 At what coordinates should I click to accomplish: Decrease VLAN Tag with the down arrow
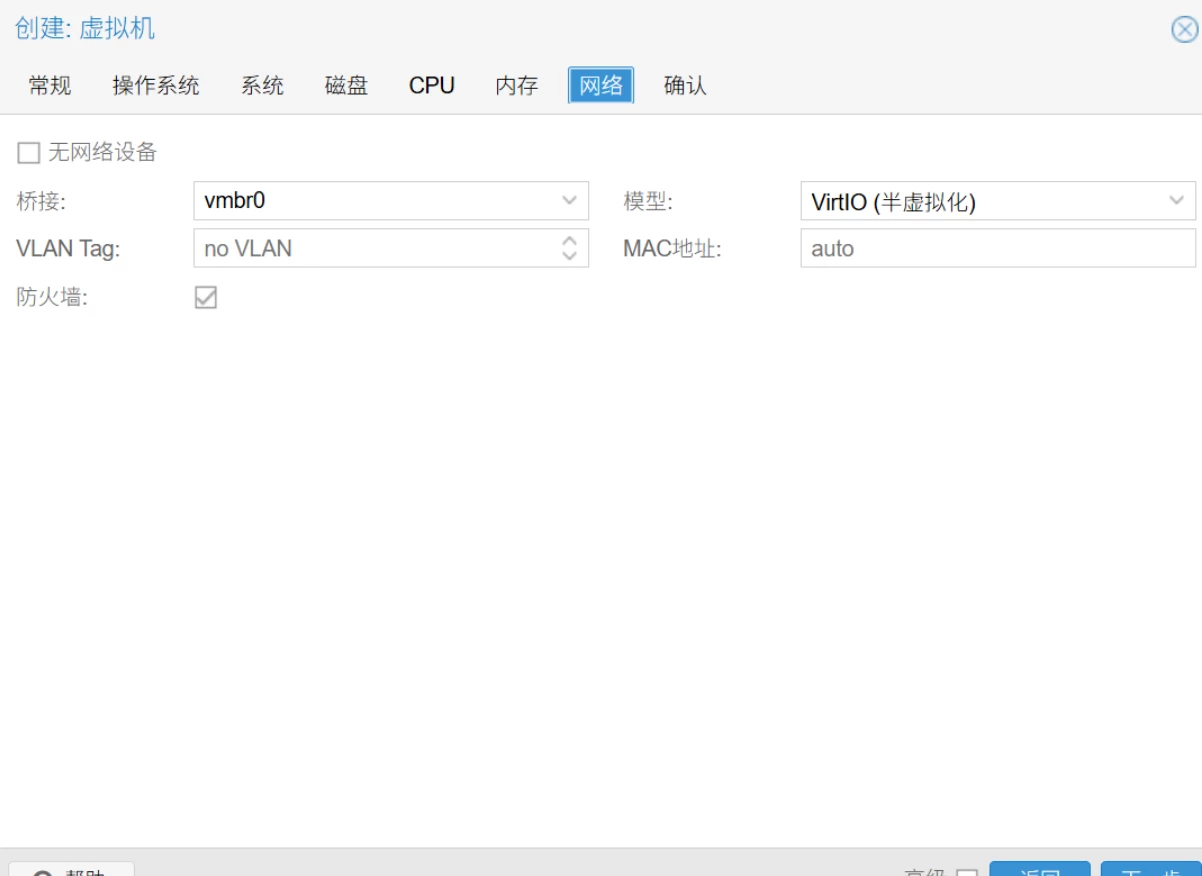[x=569, y=256]
